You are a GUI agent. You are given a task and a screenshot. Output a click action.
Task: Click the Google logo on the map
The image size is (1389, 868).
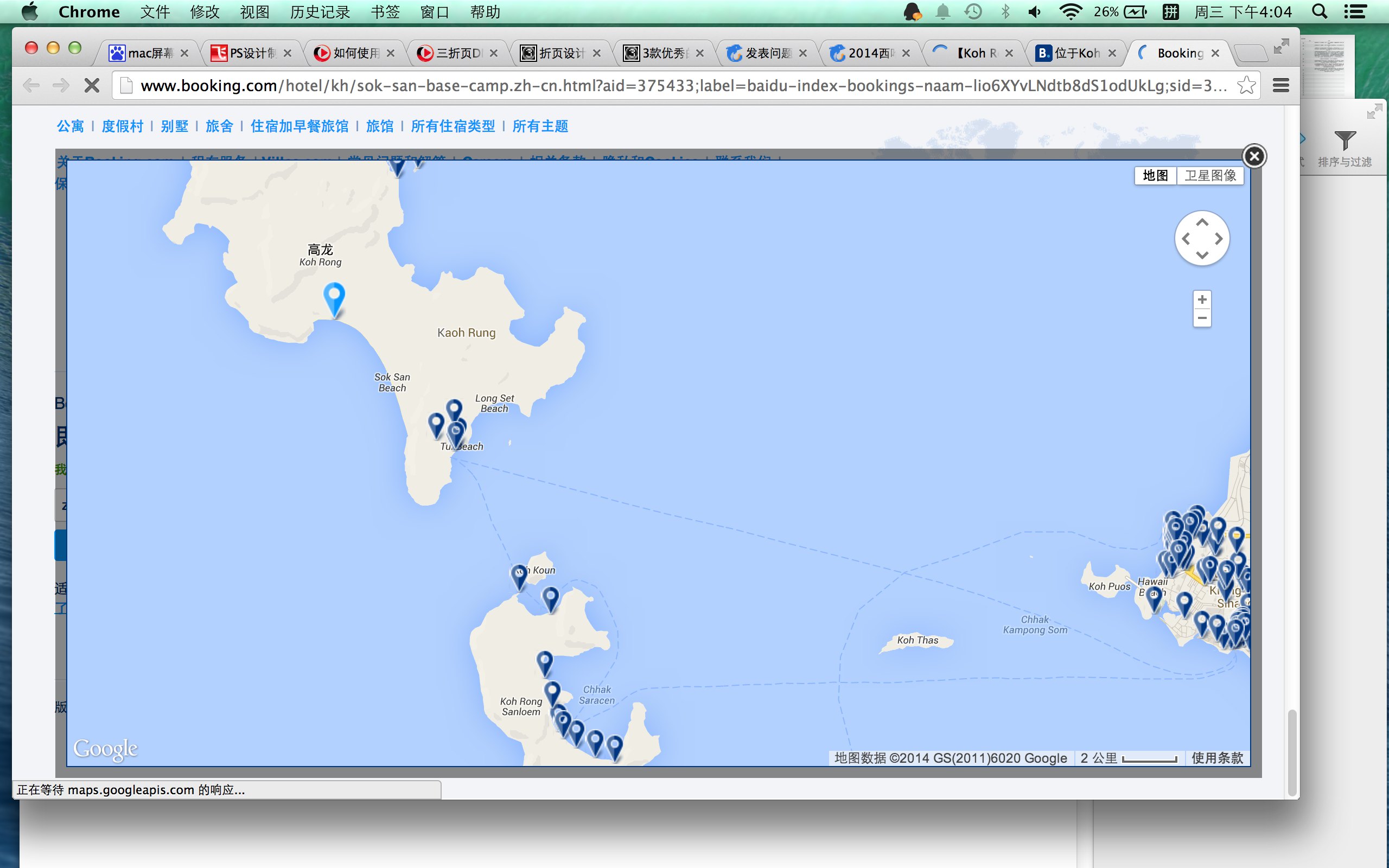tap(106, 749)
